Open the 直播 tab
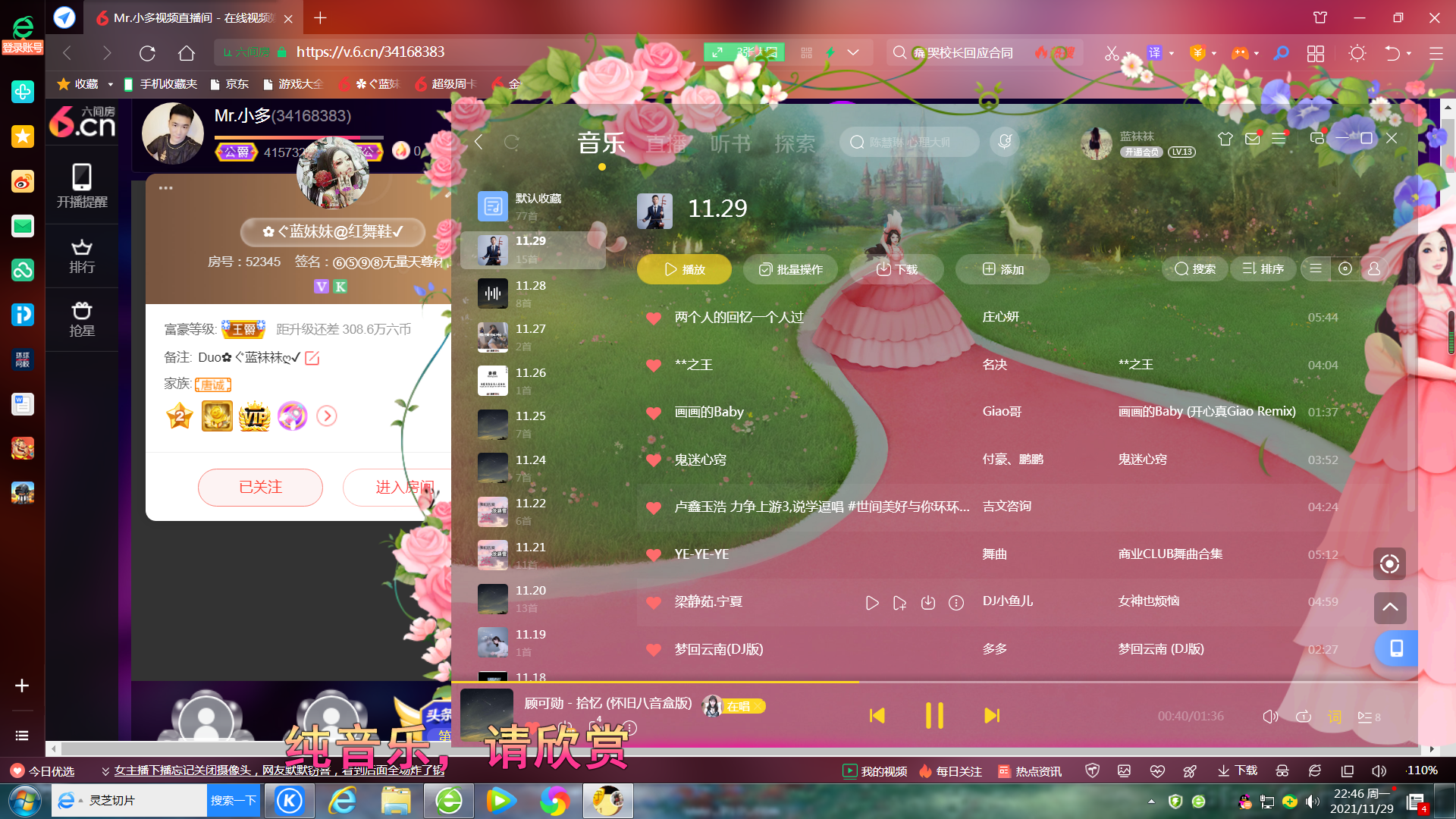 [666, 143]
